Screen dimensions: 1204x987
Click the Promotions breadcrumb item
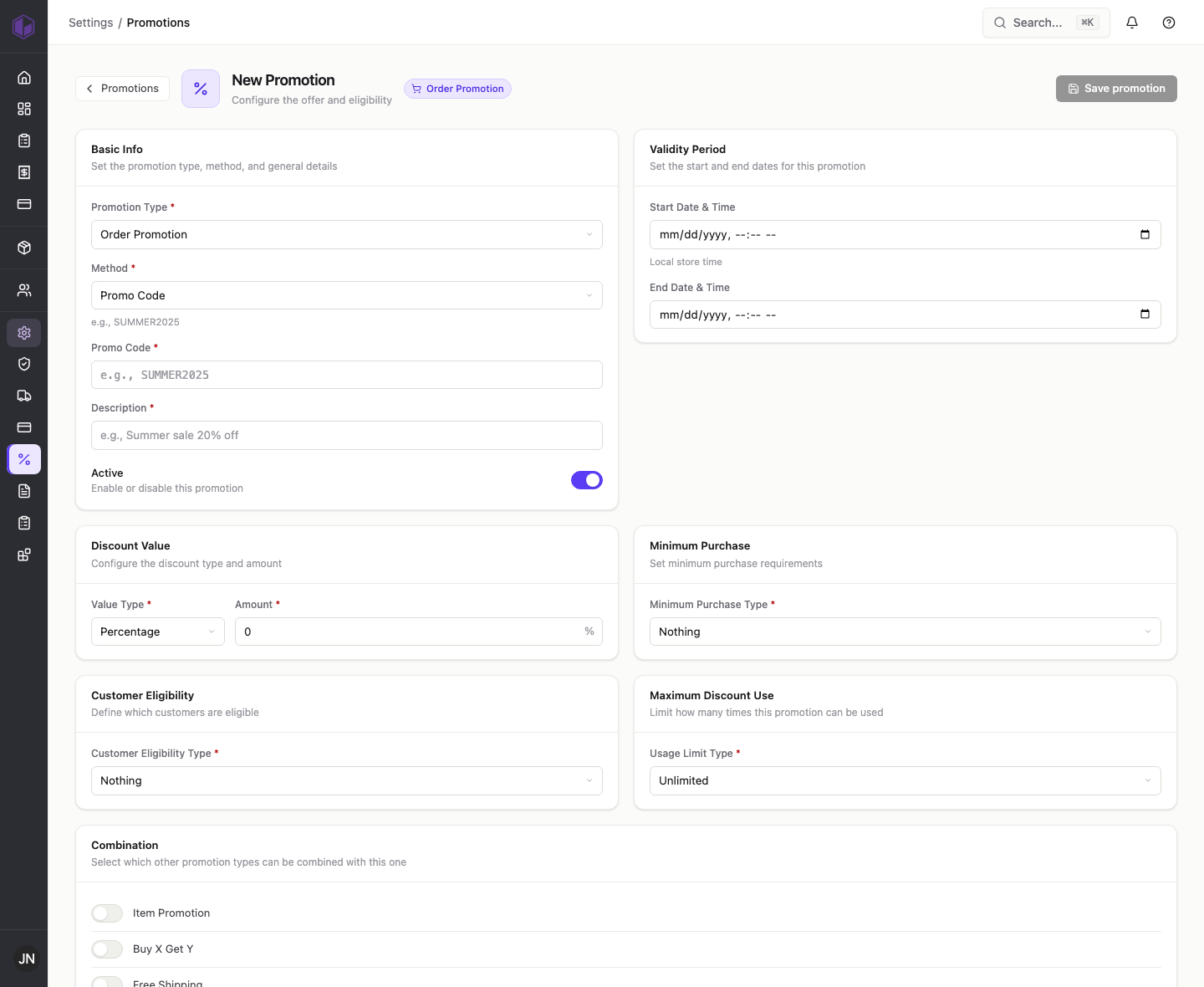pos(158,23)
